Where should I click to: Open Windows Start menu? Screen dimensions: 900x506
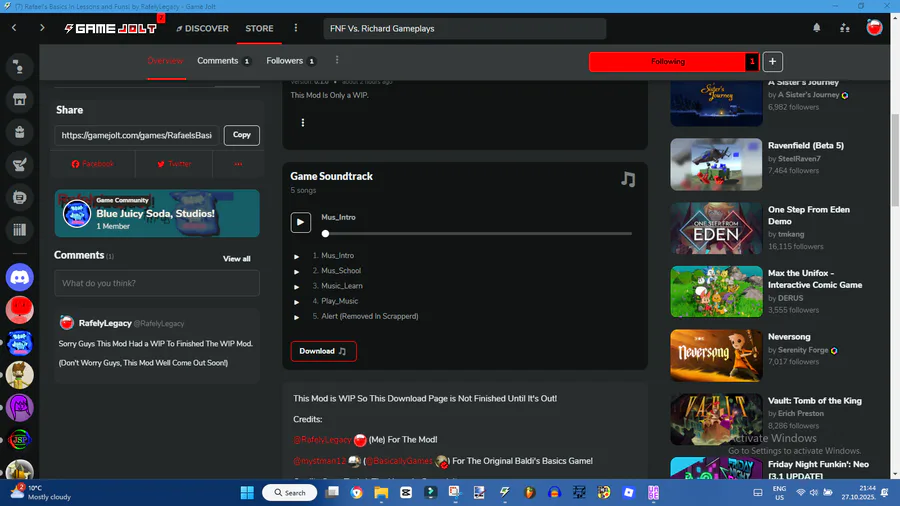[247, 492]
